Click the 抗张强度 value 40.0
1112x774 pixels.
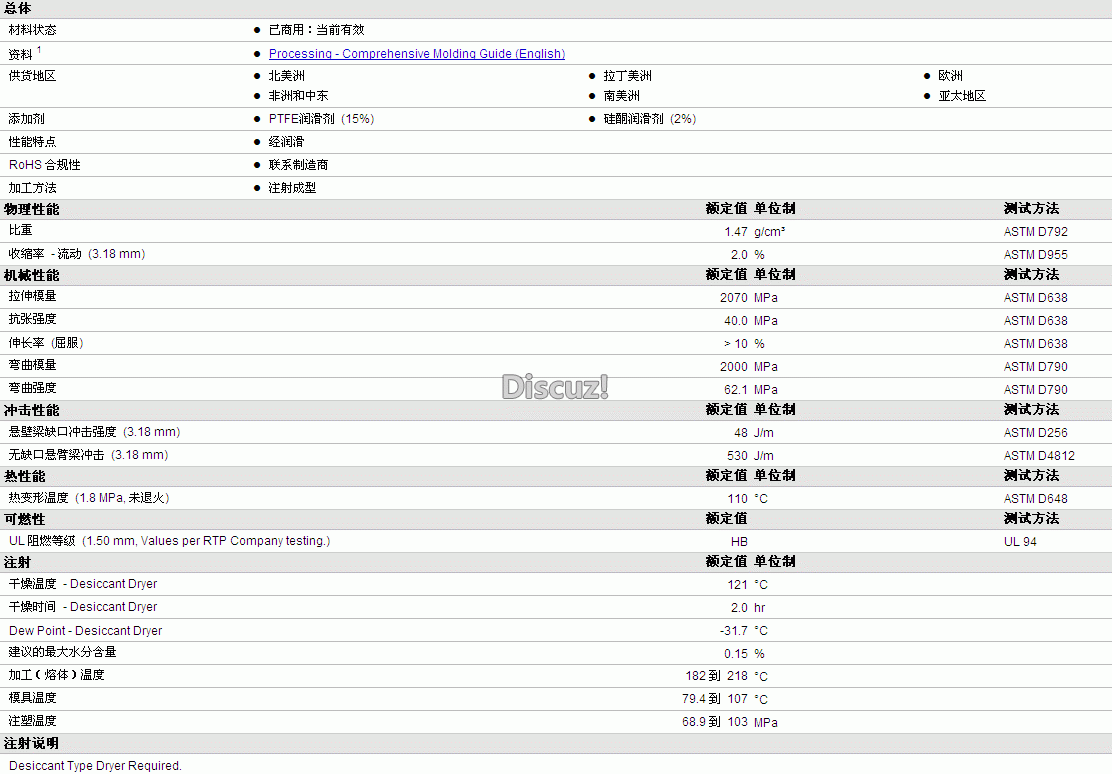735,321
